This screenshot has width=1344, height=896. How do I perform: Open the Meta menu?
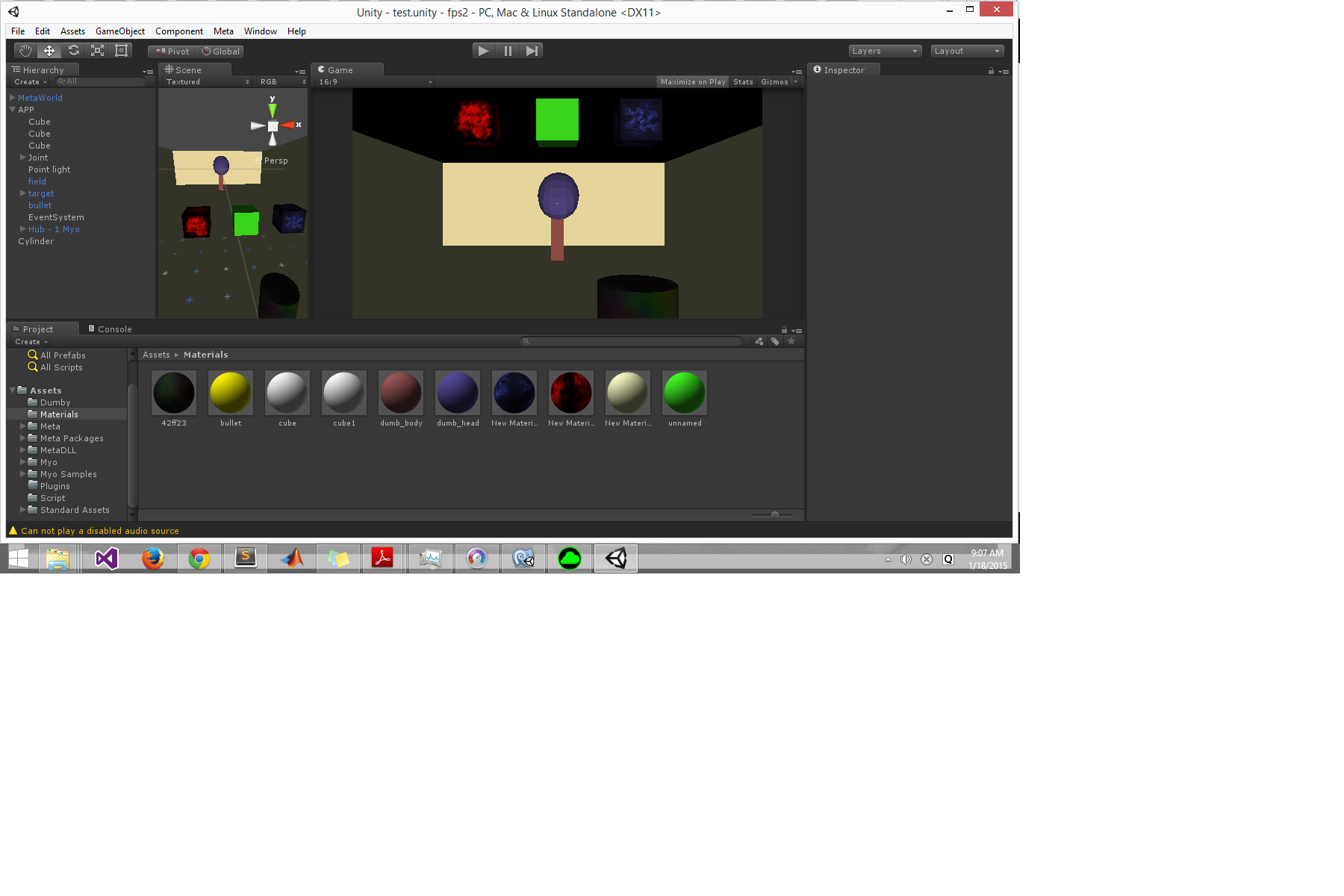pos(223,31)
